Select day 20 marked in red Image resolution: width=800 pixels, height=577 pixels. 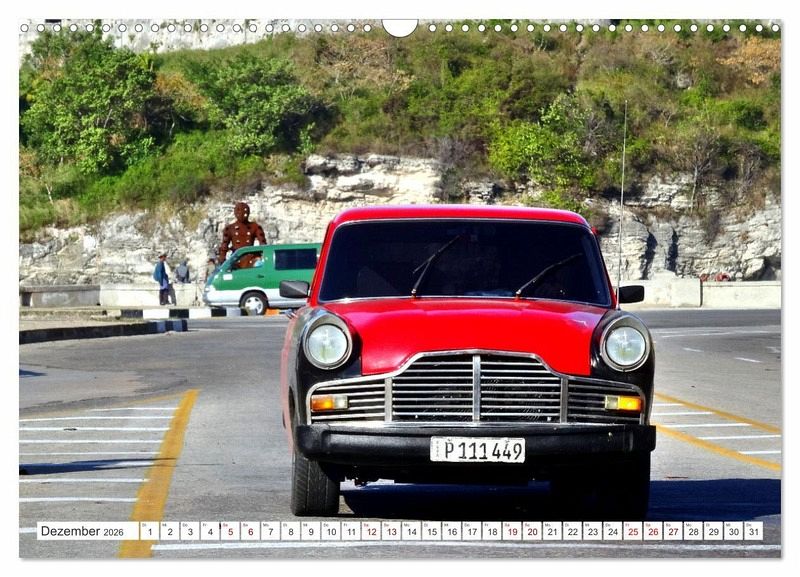(x=531, y=531)
